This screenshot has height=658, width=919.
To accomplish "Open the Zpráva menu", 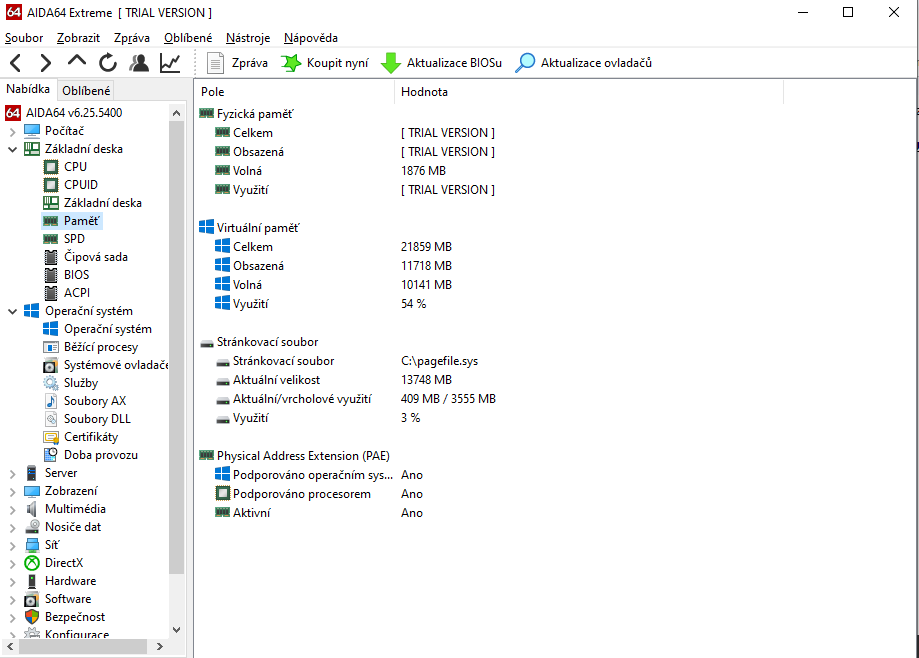I will click(132, 38).
